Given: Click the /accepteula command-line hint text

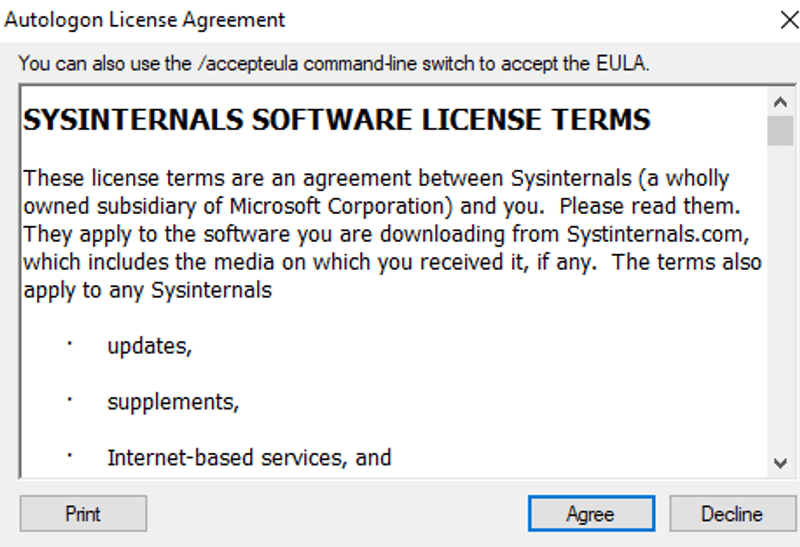Looking at the screenshot, I should pos(334,64).
